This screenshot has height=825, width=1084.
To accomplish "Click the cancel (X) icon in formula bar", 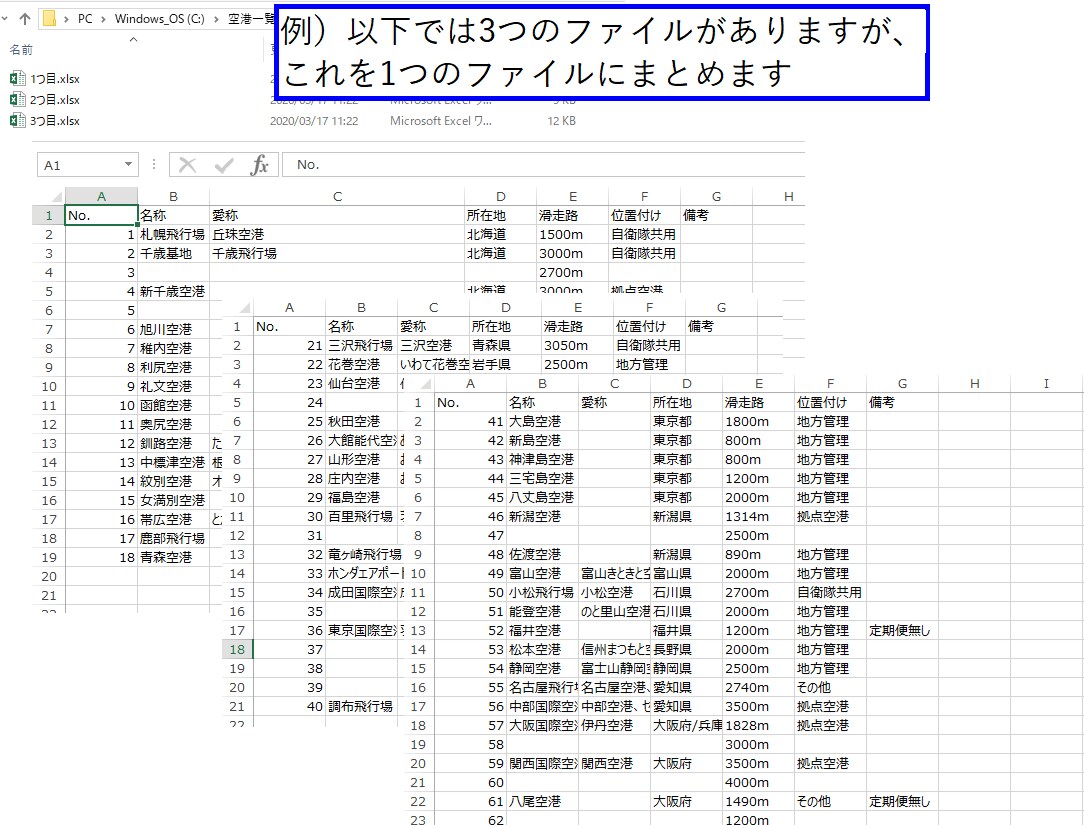I will [187, 165].
